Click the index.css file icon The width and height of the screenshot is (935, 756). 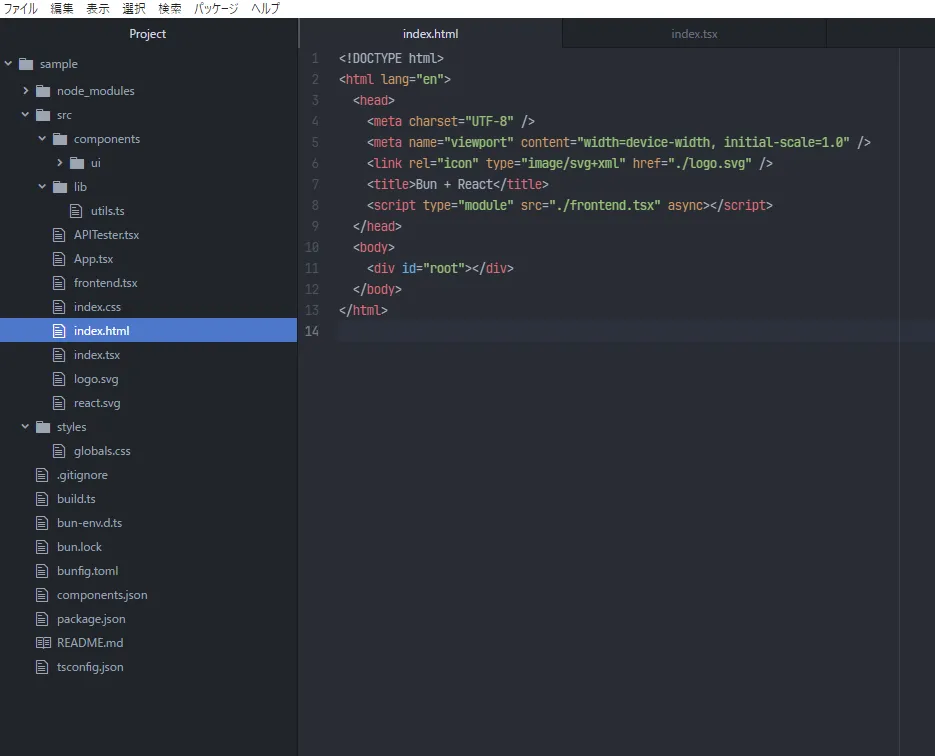pyautogui.click(x=58, y=306)
